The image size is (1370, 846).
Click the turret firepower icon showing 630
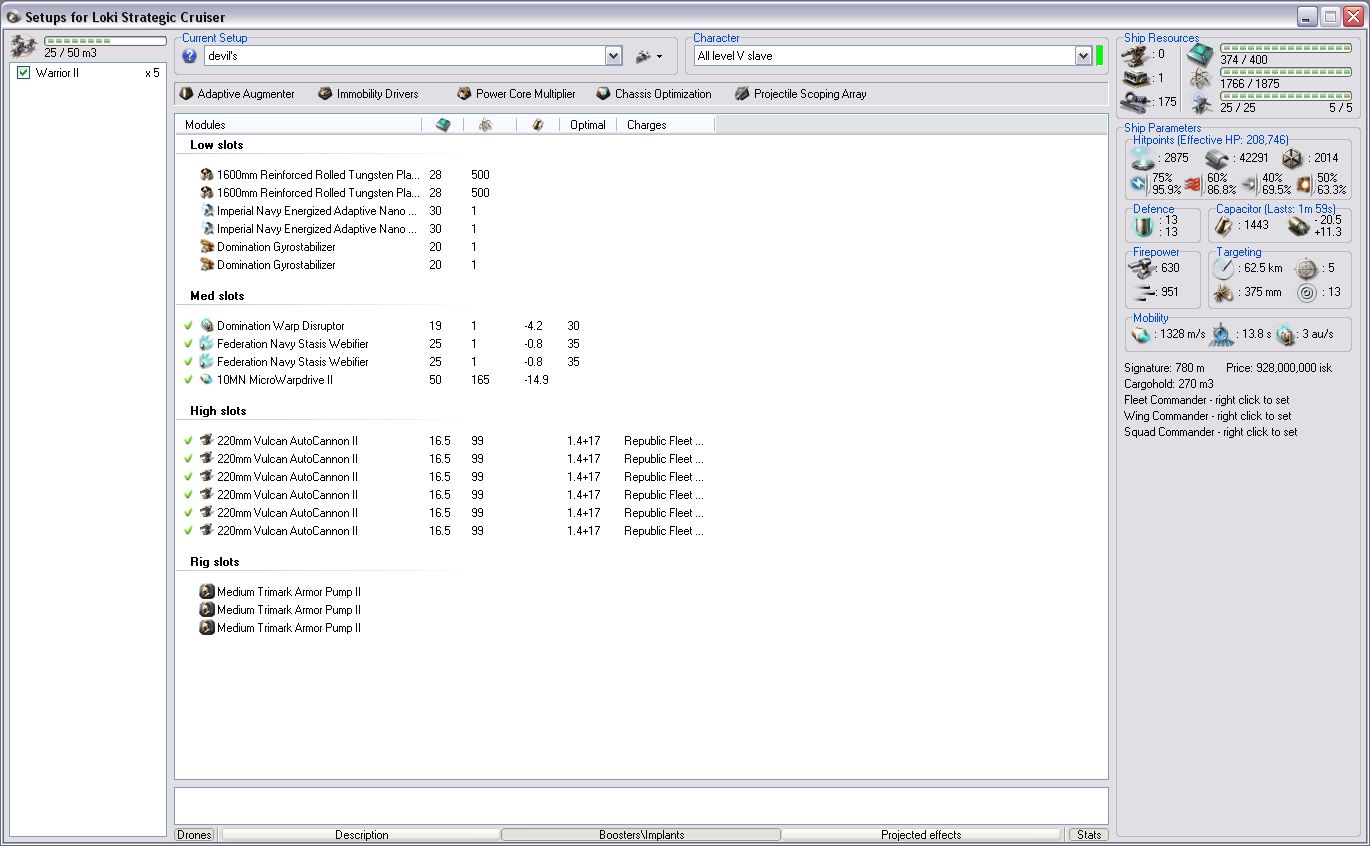click(1144, 268)
